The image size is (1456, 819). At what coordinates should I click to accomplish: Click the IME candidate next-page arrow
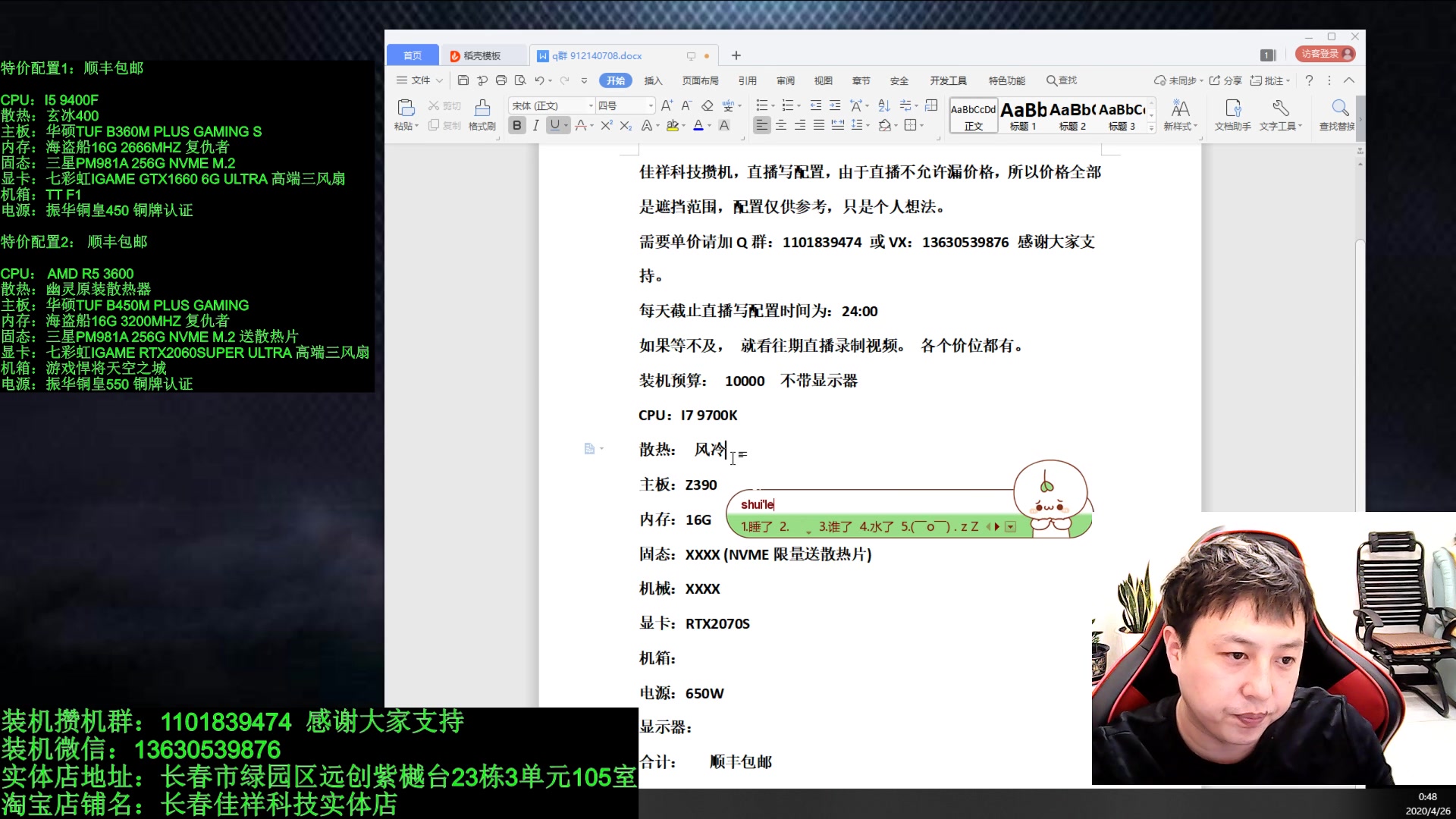(x=996, y=526)
